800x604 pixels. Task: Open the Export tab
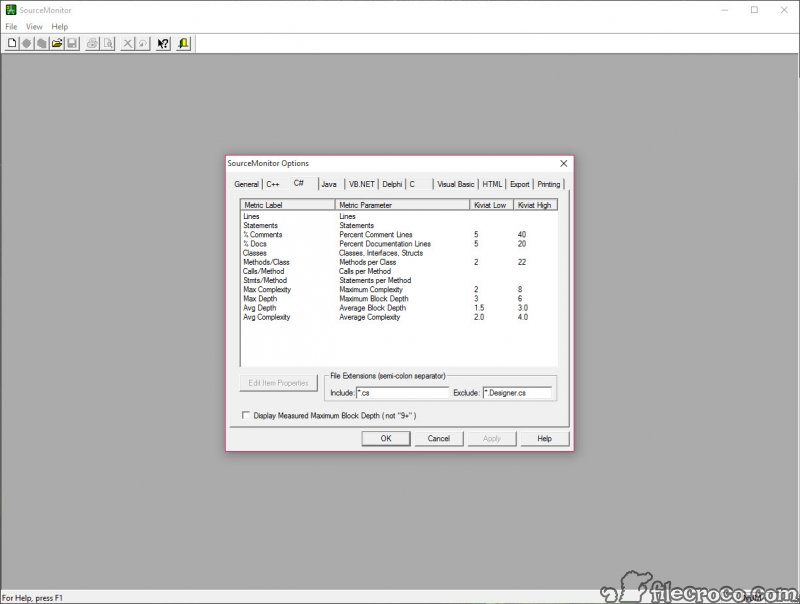point(520,184)
